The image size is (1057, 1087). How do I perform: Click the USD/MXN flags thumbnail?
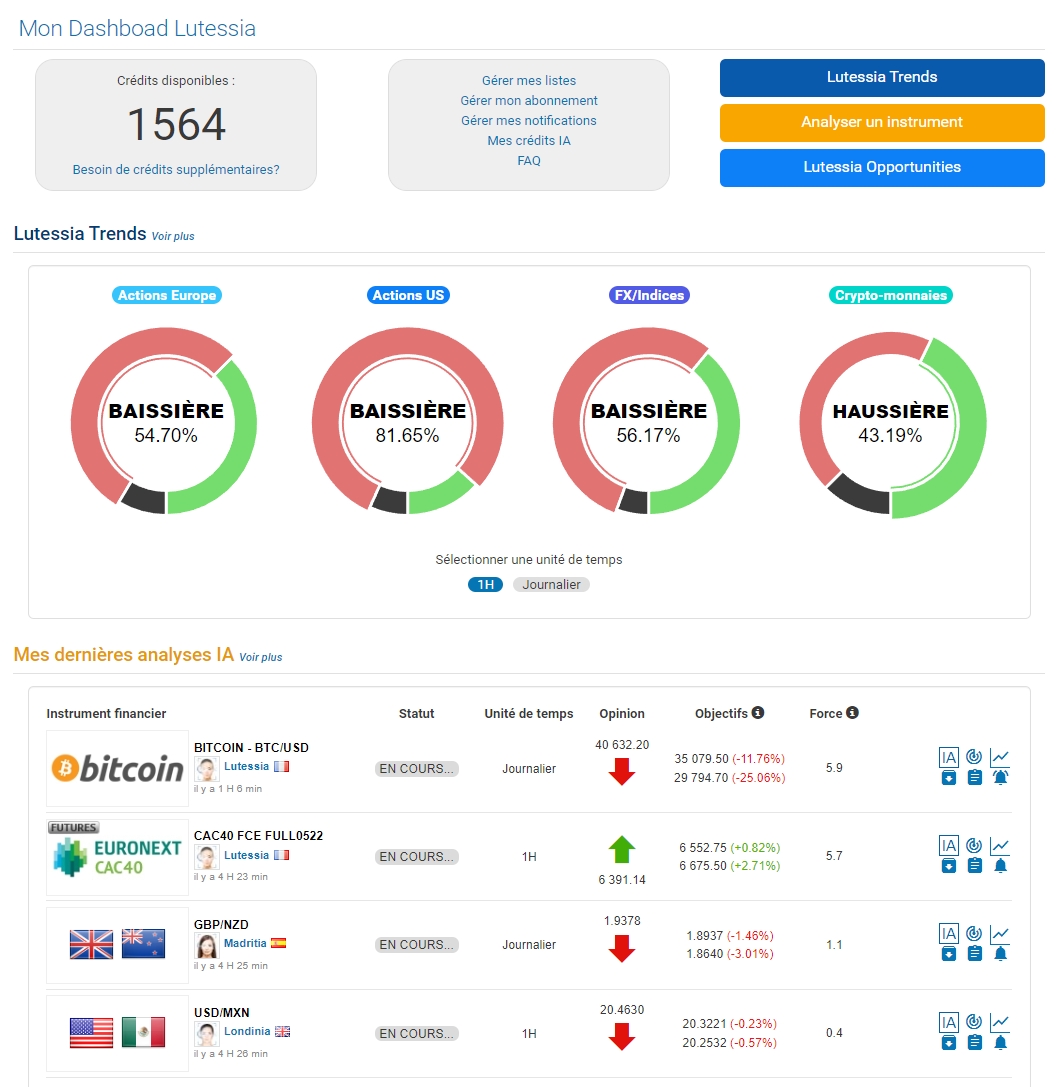click(117, 1033)
